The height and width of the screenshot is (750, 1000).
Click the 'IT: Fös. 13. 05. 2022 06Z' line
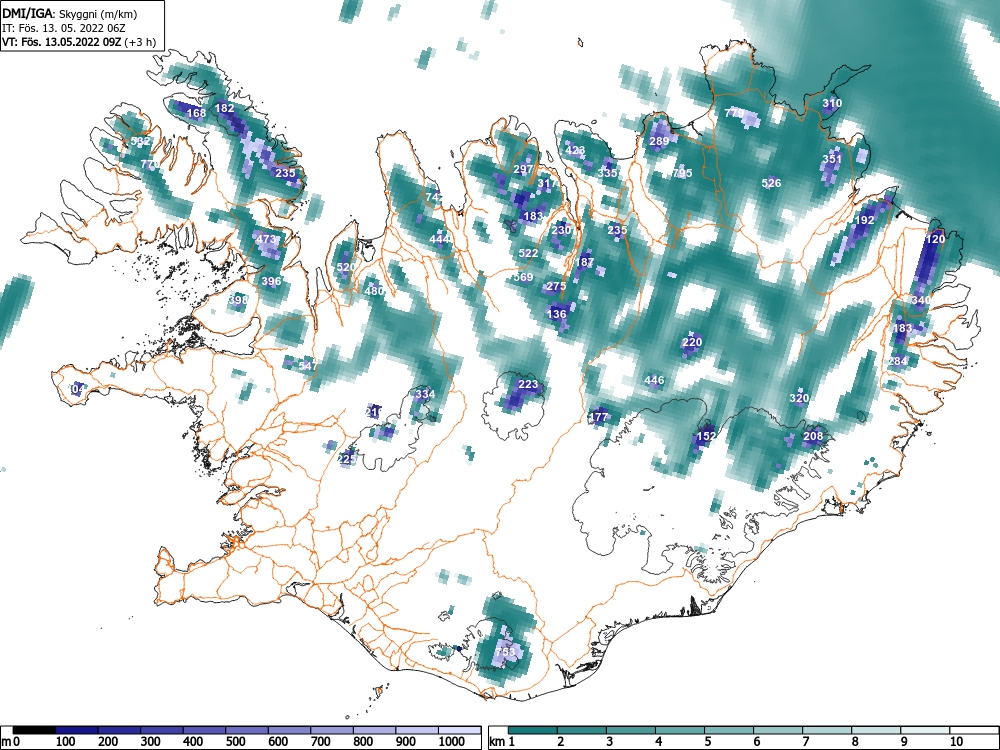(x=62, y=28)
